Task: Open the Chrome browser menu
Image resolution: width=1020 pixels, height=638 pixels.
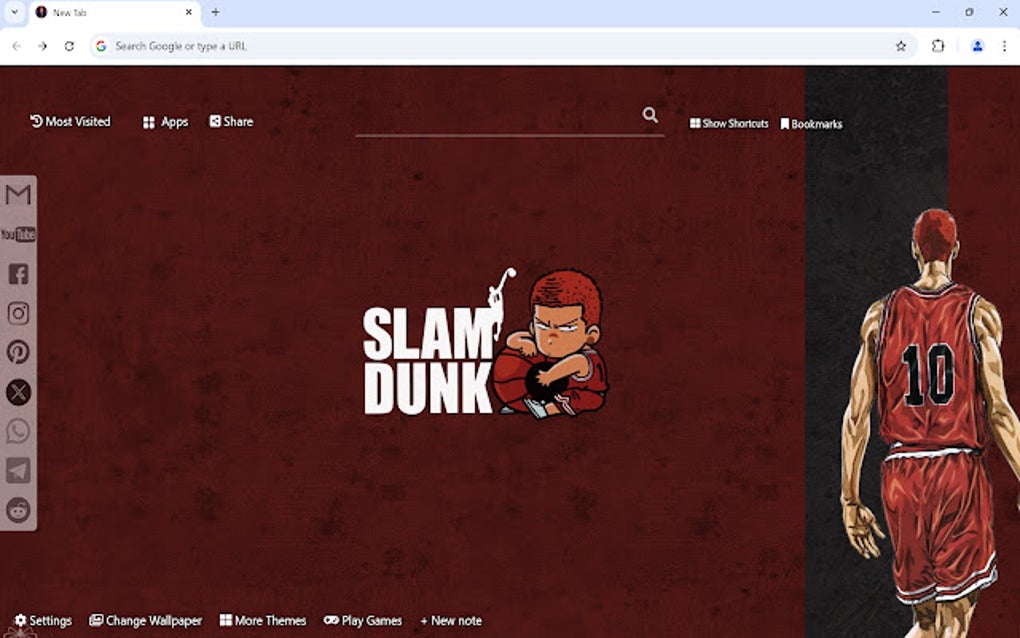Action: coord(1005,46)
